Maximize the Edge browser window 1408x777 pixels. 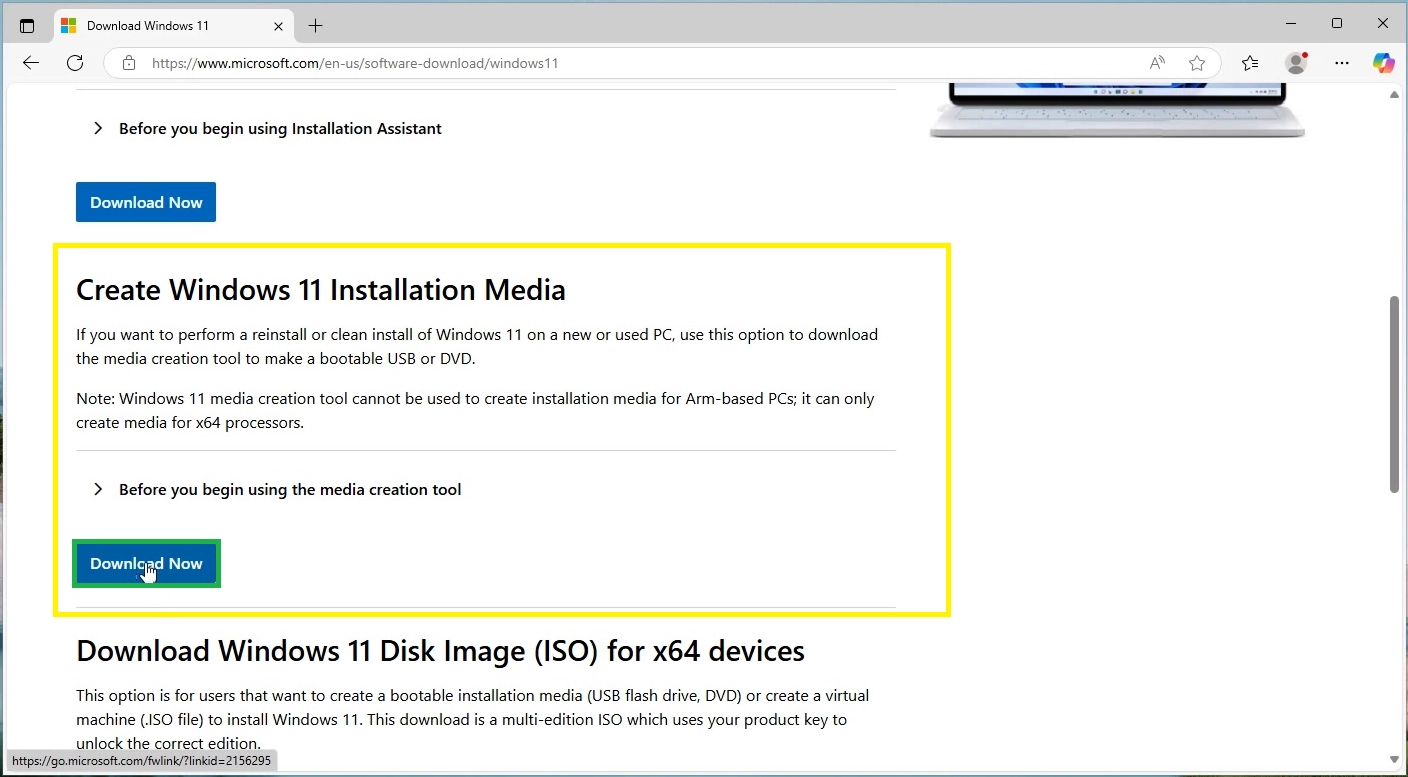click(x=1337, y=23)
